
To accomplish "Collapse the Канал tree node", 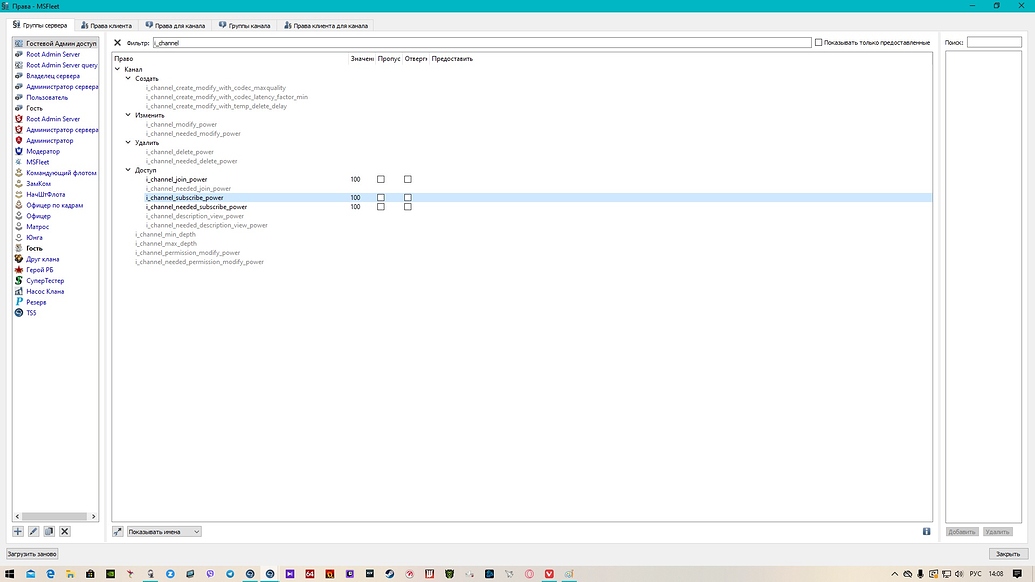I will click(118, 69).
